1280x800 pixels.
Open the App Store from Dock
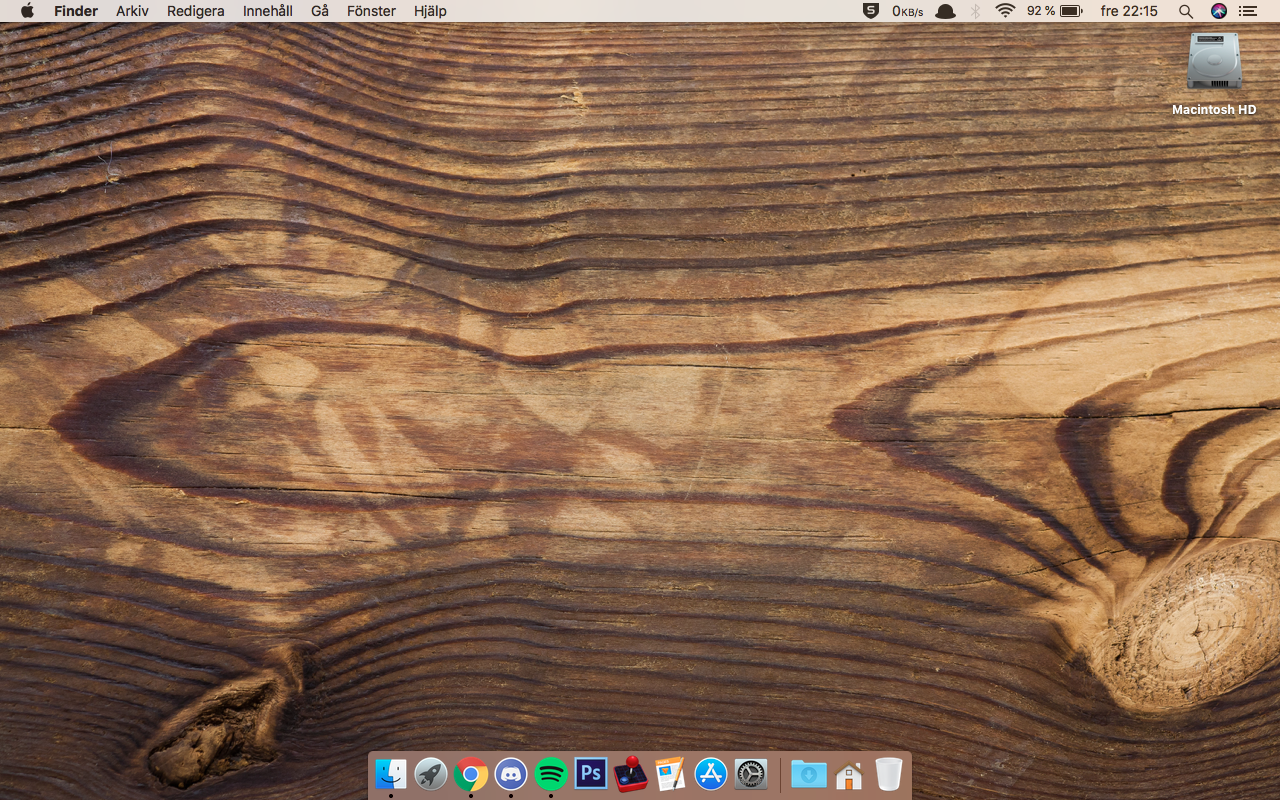point(711,773)
